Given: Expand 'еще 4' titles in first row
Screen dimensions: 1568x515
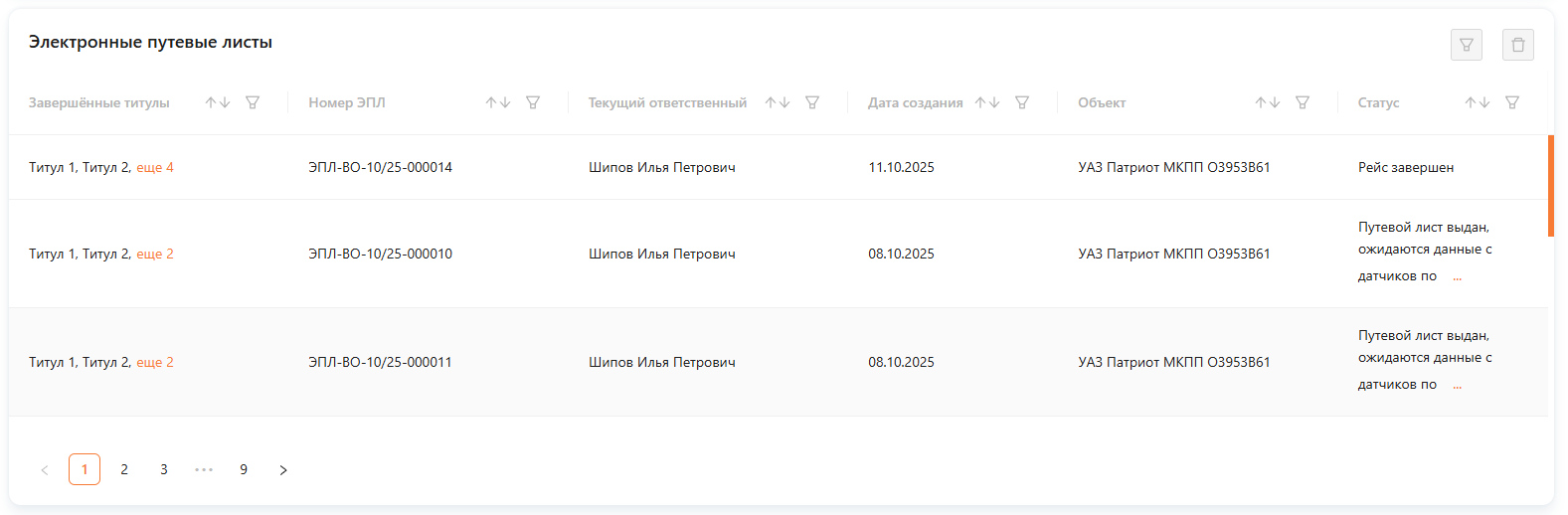Looking at the screenshot, I should (155, 167).
